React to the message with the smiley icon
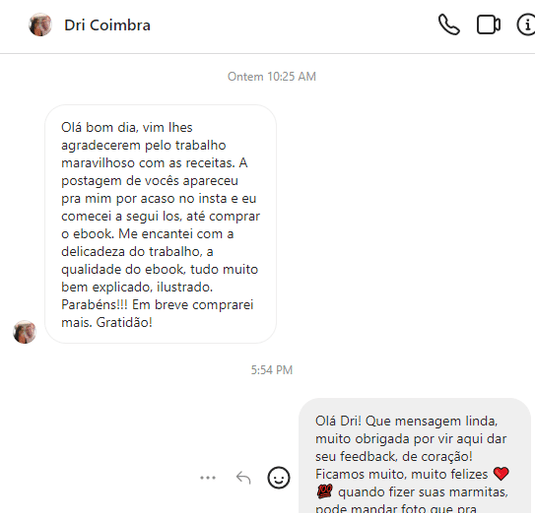Image resolution: width=535 pixels, height=513 pixels. click(278, 478)
